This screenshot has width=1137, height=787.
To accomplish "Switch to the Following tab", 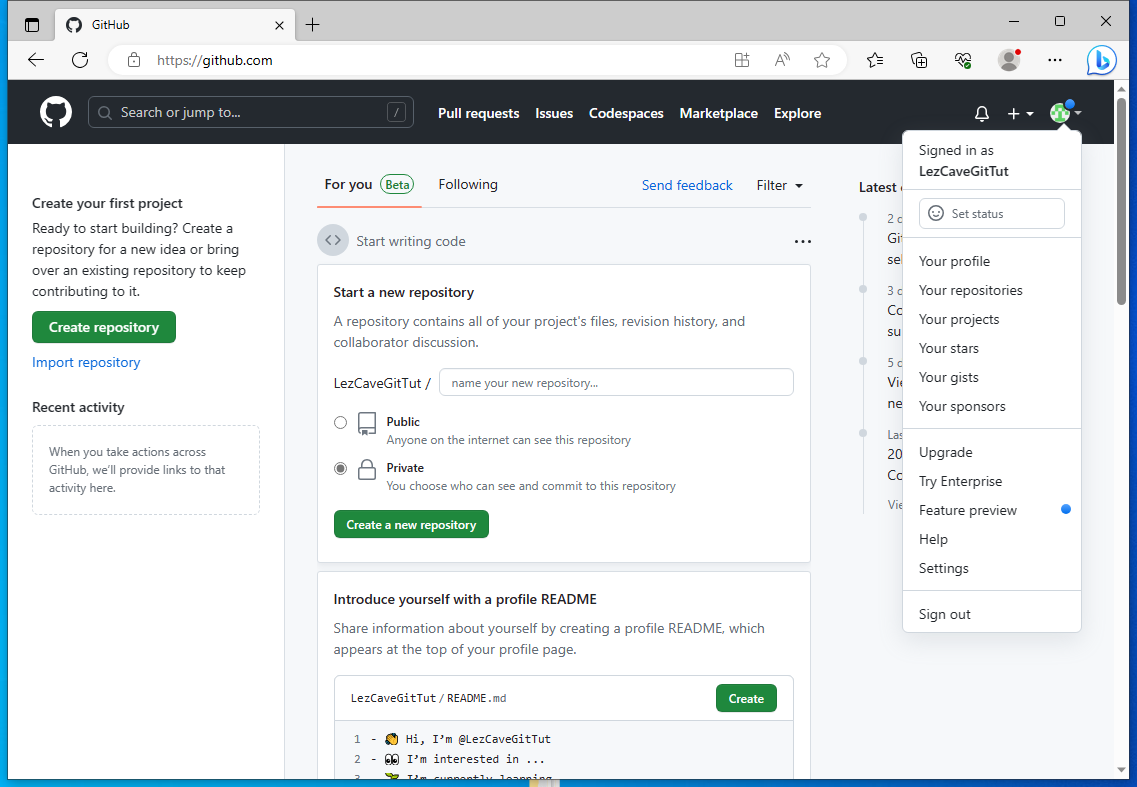I will coord(468,184).
